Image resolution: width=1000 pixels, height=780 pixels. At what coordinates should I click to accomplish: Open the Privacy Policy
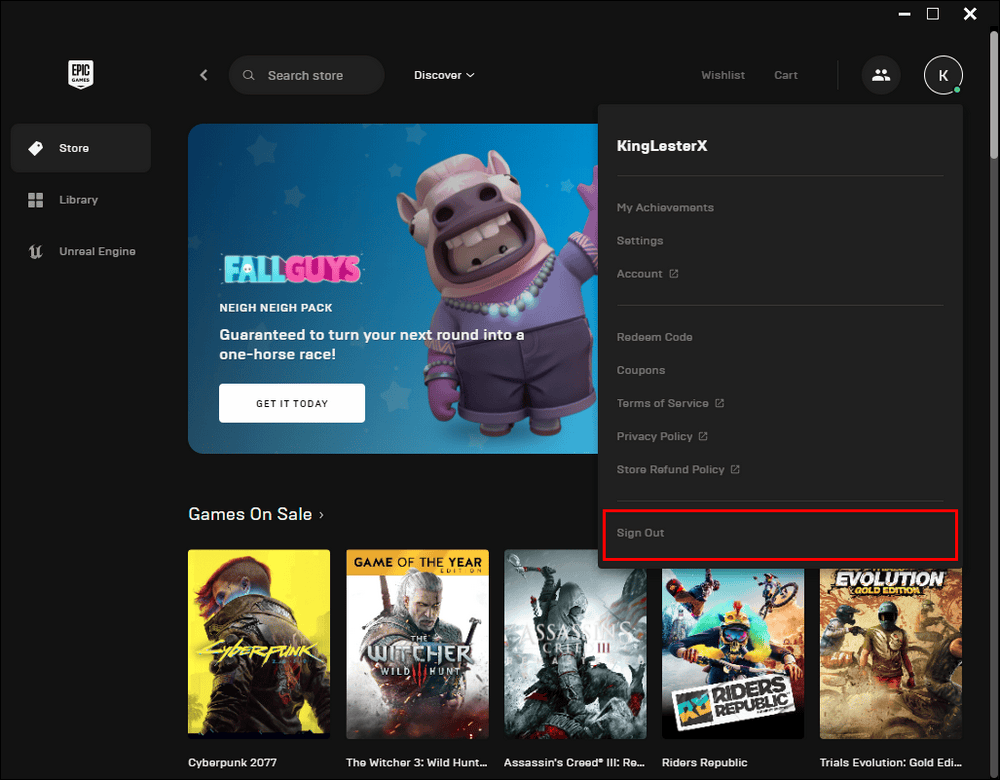(655, 436)
